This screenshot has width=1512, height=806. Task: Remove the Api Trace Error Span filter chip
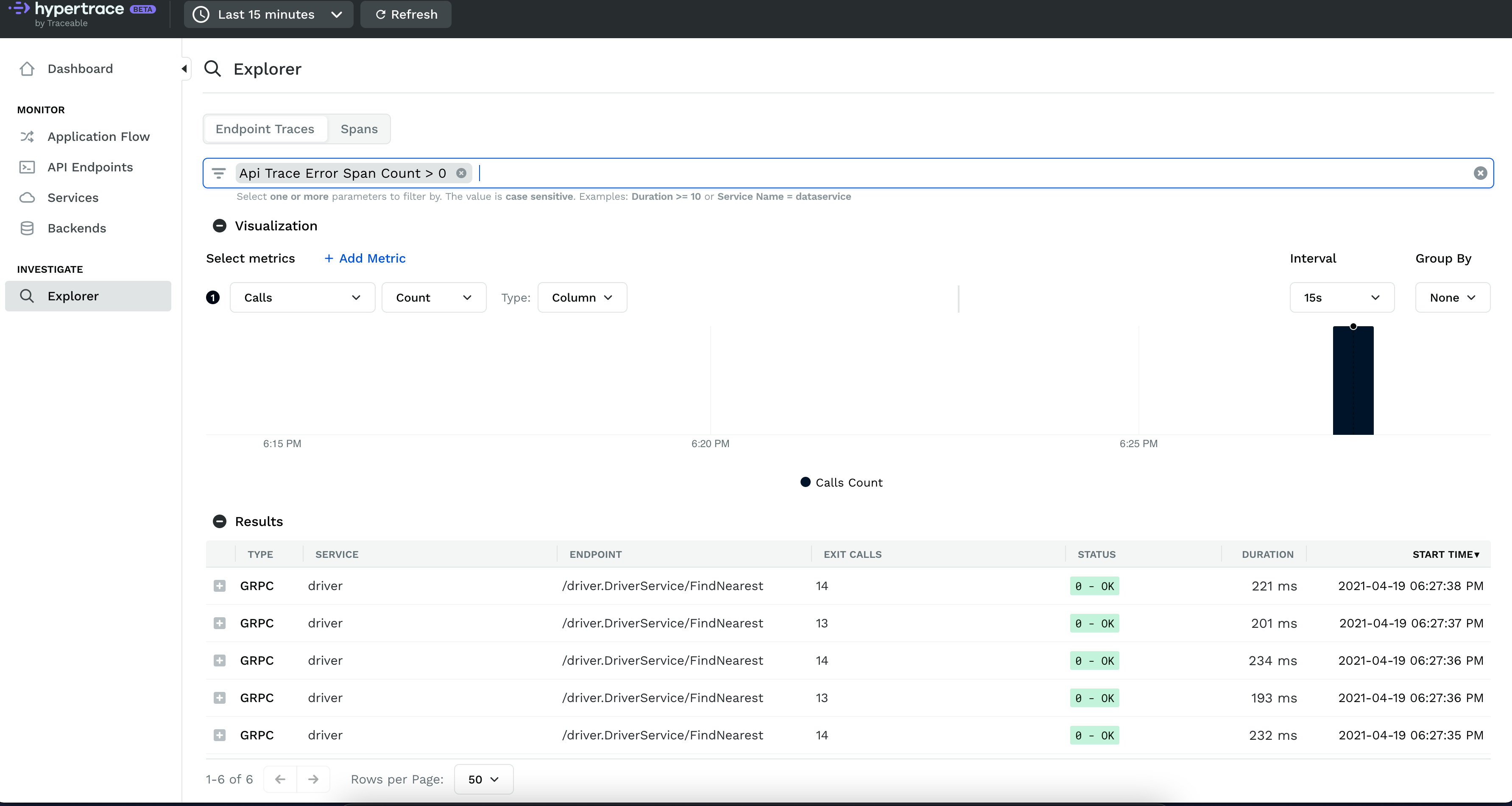pyautogui.click(x=461, y=173)
